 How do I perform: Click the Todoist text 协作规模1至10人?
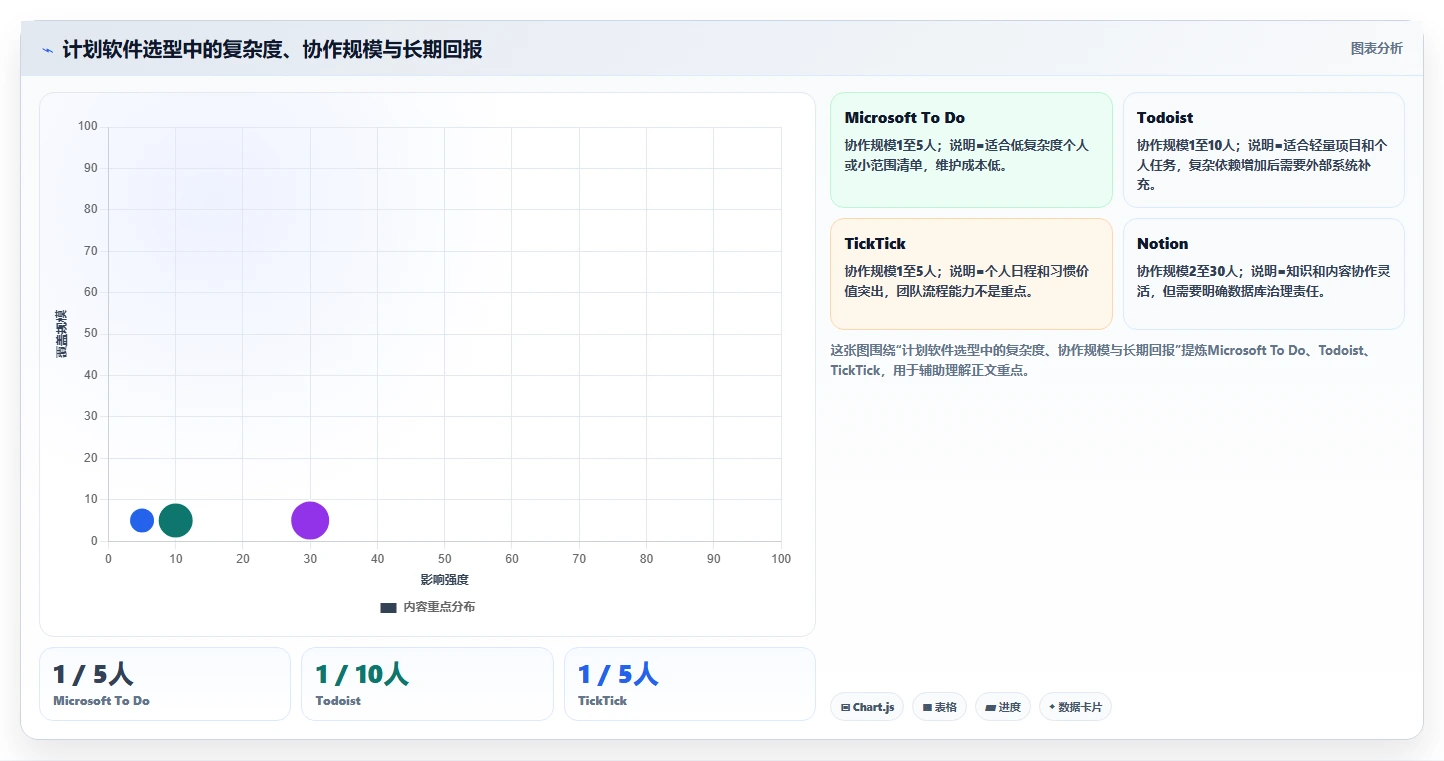(1186, 145)
